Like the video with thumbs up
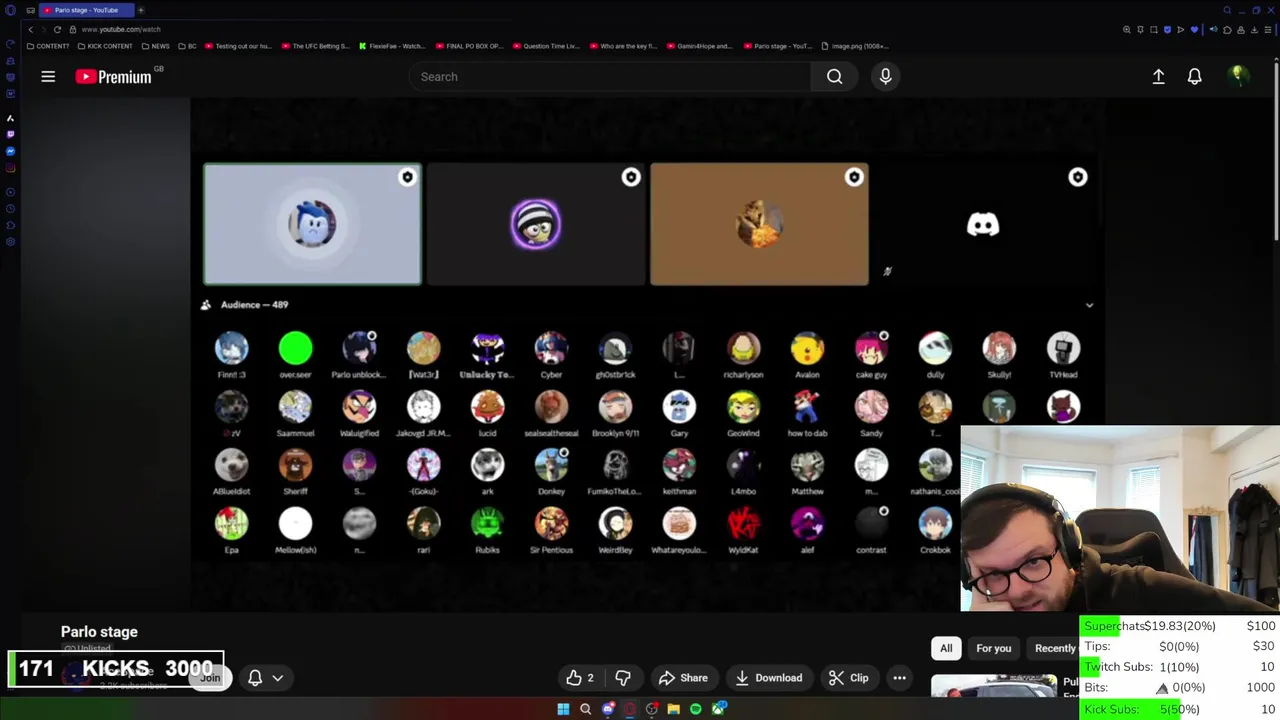This screenshot has width=1280, height=720. point(580,678)
